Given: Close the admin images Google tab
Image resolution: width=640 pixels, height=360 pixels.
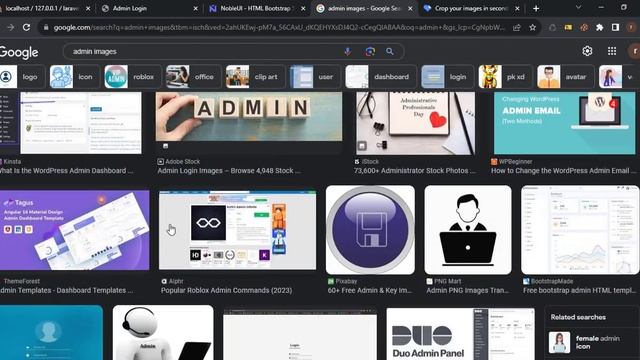Looking at the screenshot, I should 410,8.
